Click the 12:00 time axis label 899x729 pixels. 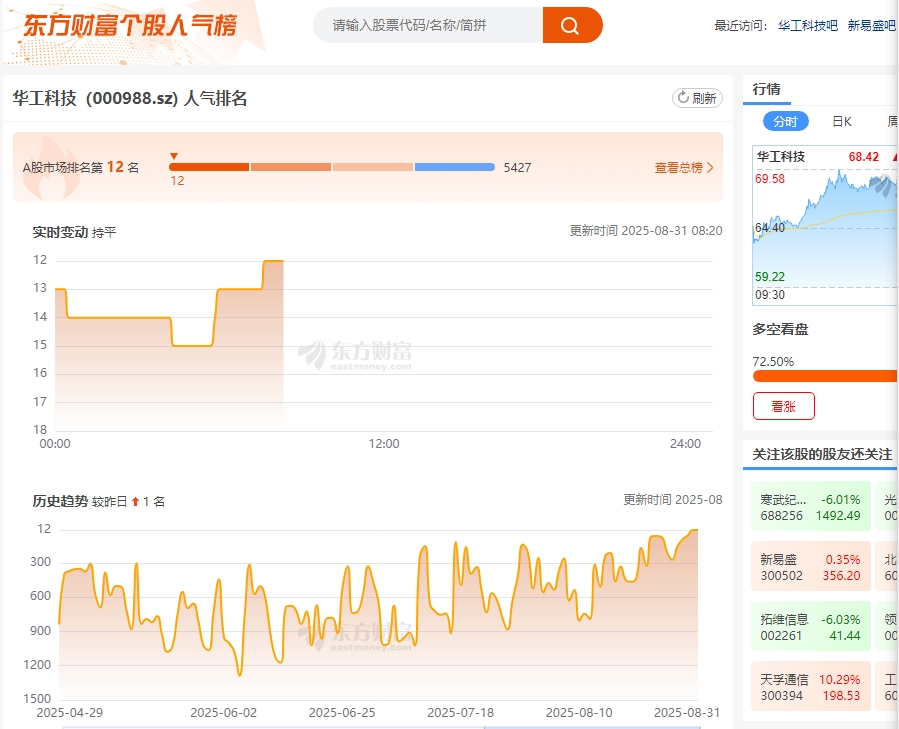pos(384,443)
